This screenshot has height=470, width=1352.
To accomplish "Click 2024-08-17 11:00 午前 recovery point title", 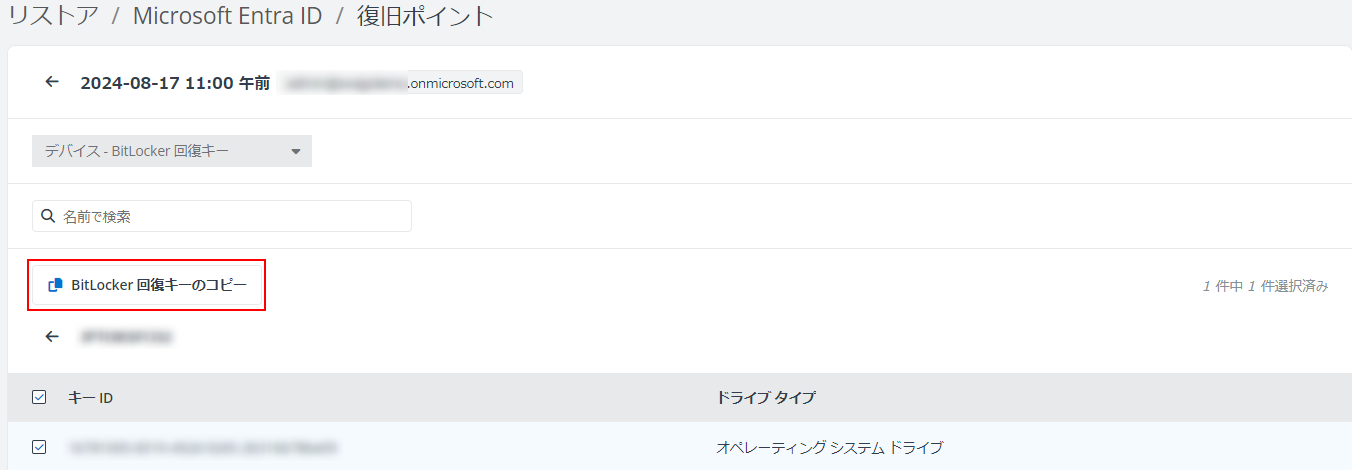I will click(175, 83).
